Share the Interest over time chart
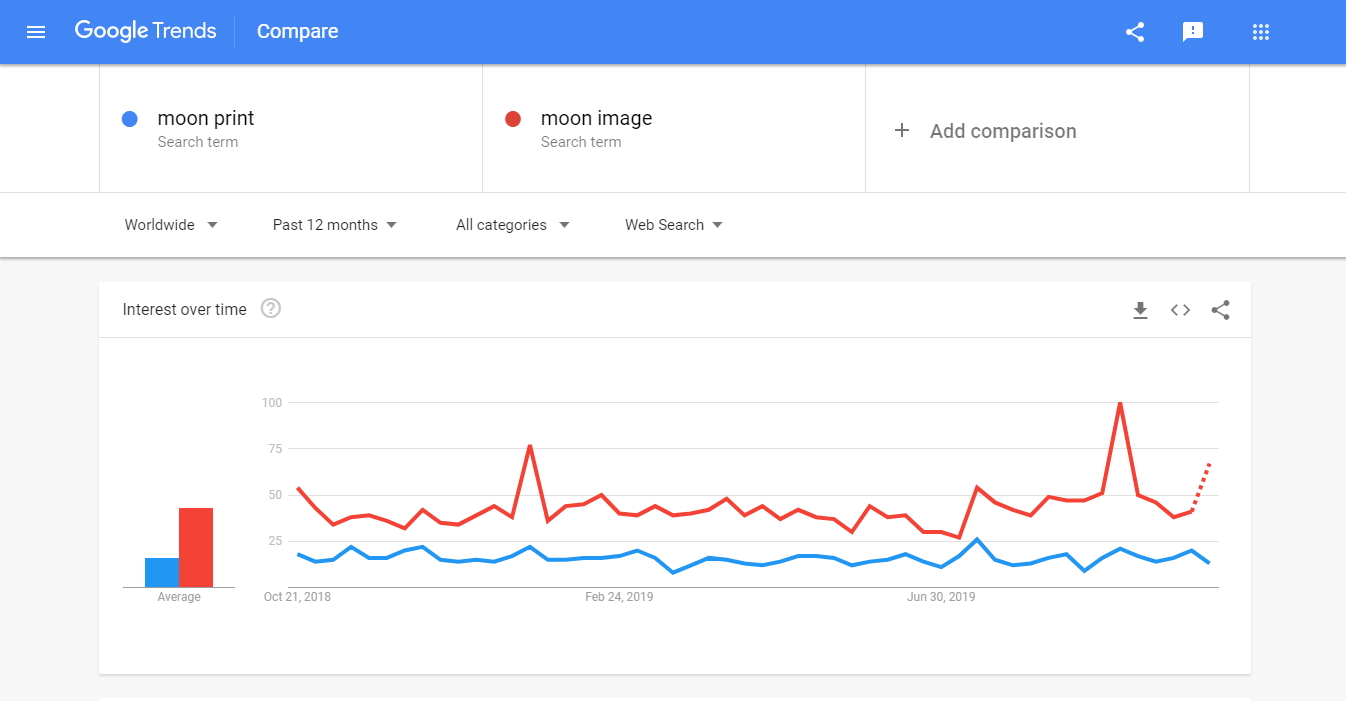This screenshot has height=701, width=1346. tap(1220, 310)
